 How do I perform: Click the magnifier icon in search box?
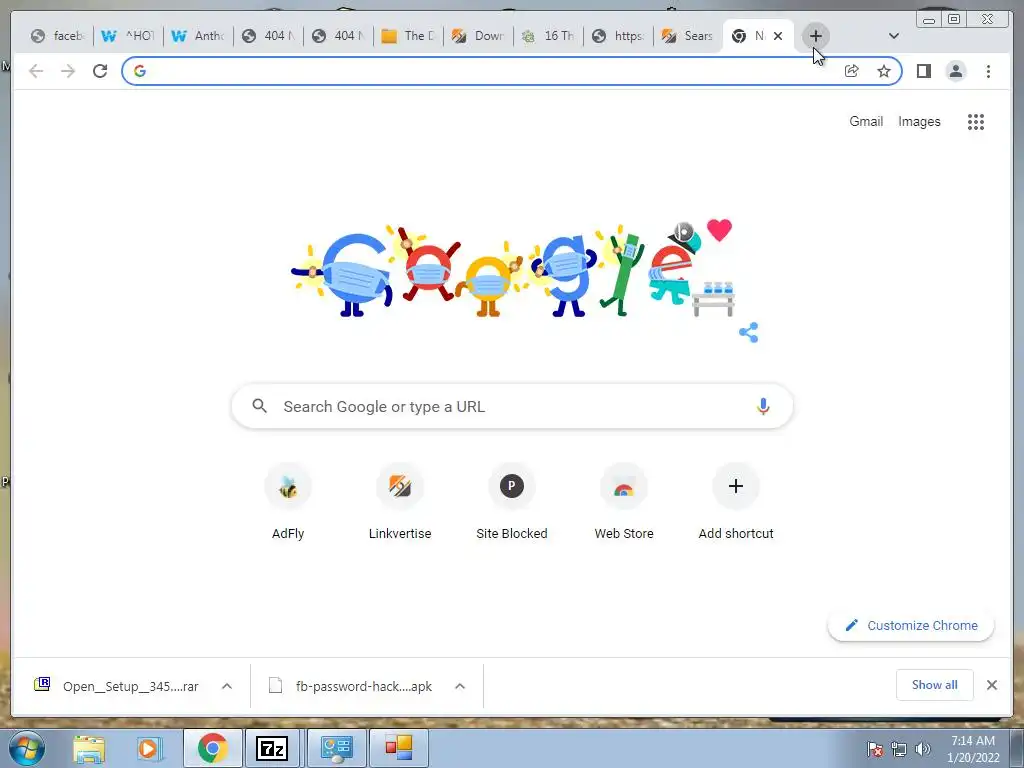[259, 406]
